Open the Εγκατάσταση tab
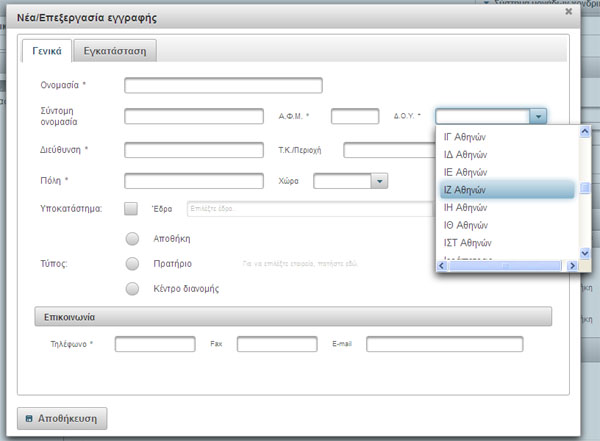The width and height of the screenshot is (600, 441). (115, 51)
